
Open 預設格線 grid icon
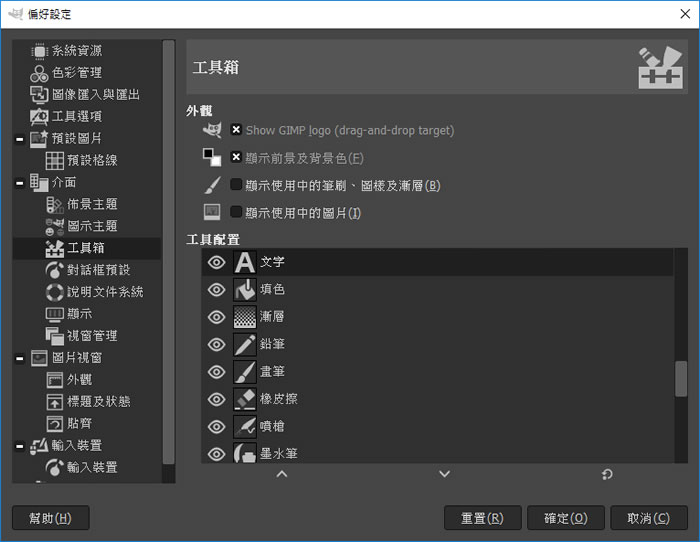pos(55,160)
